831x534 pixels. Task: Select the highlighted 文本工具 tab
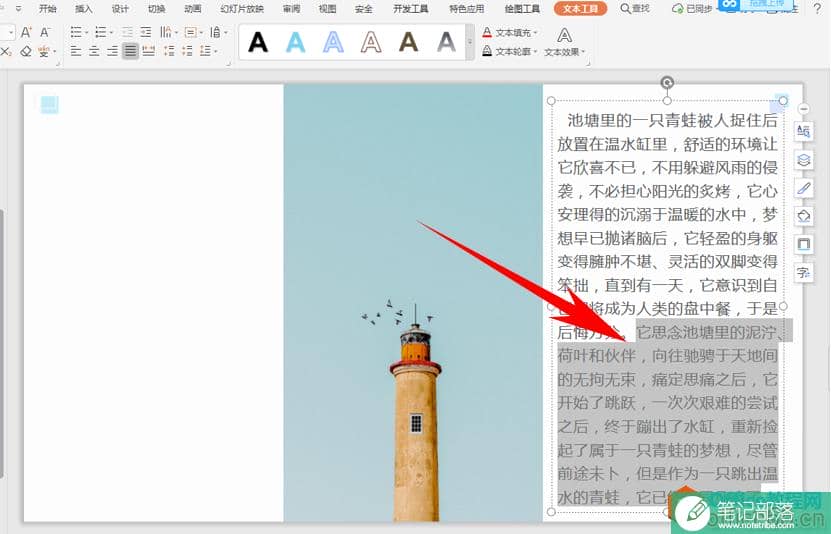pyautogui.click(x=580, y=8)
